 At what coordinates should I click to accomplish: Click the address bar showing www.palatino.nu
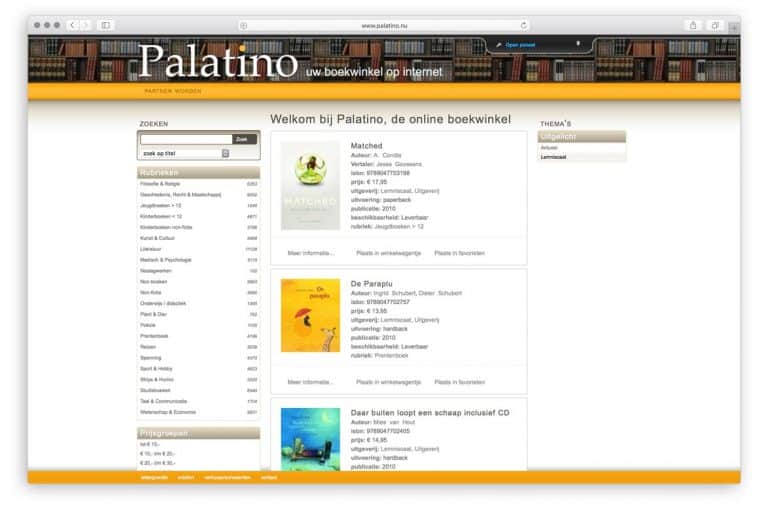(x=384, y=25)
